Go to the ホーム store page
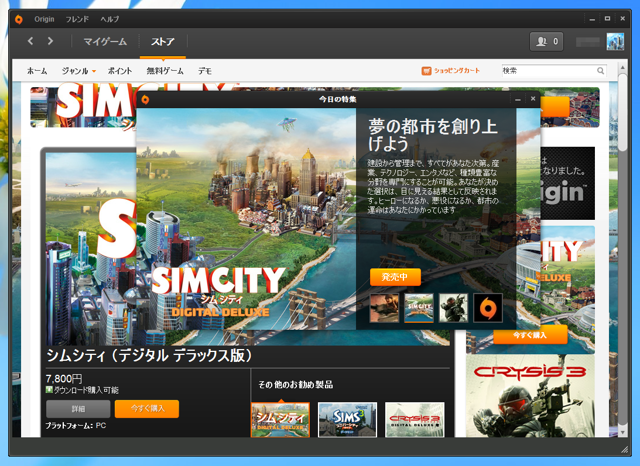 [37, 71]
